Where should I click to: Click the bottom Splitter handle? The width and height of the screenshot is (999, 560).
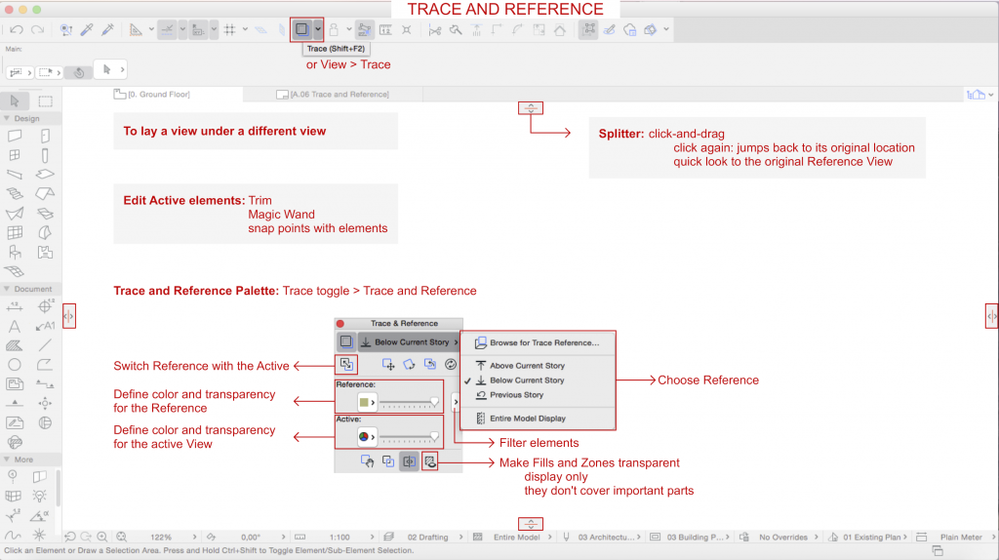click(530, 524)
